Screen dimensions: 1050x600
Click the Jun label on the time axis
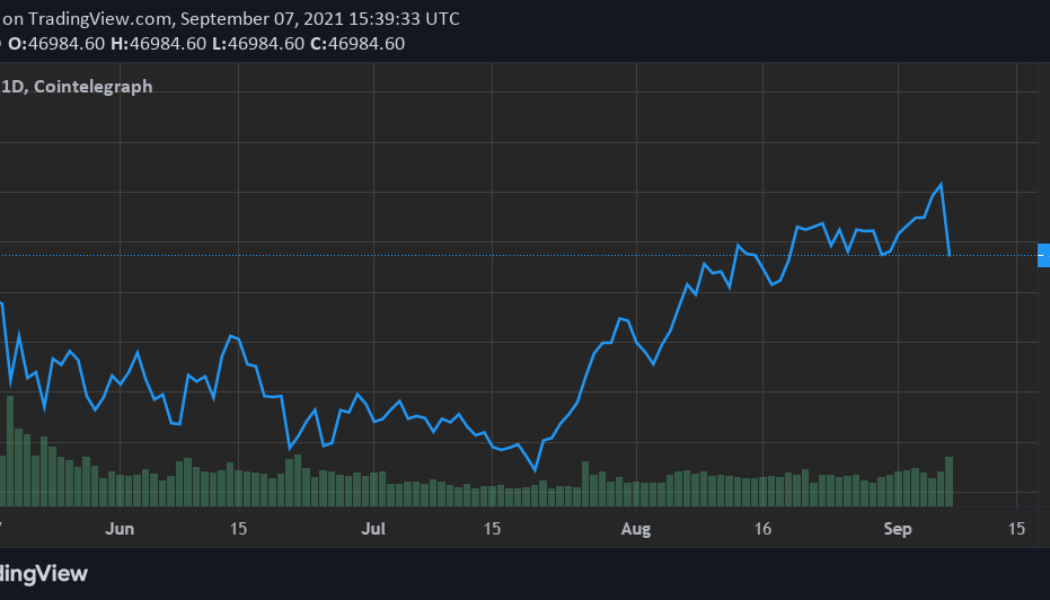[x=120, y=528]
